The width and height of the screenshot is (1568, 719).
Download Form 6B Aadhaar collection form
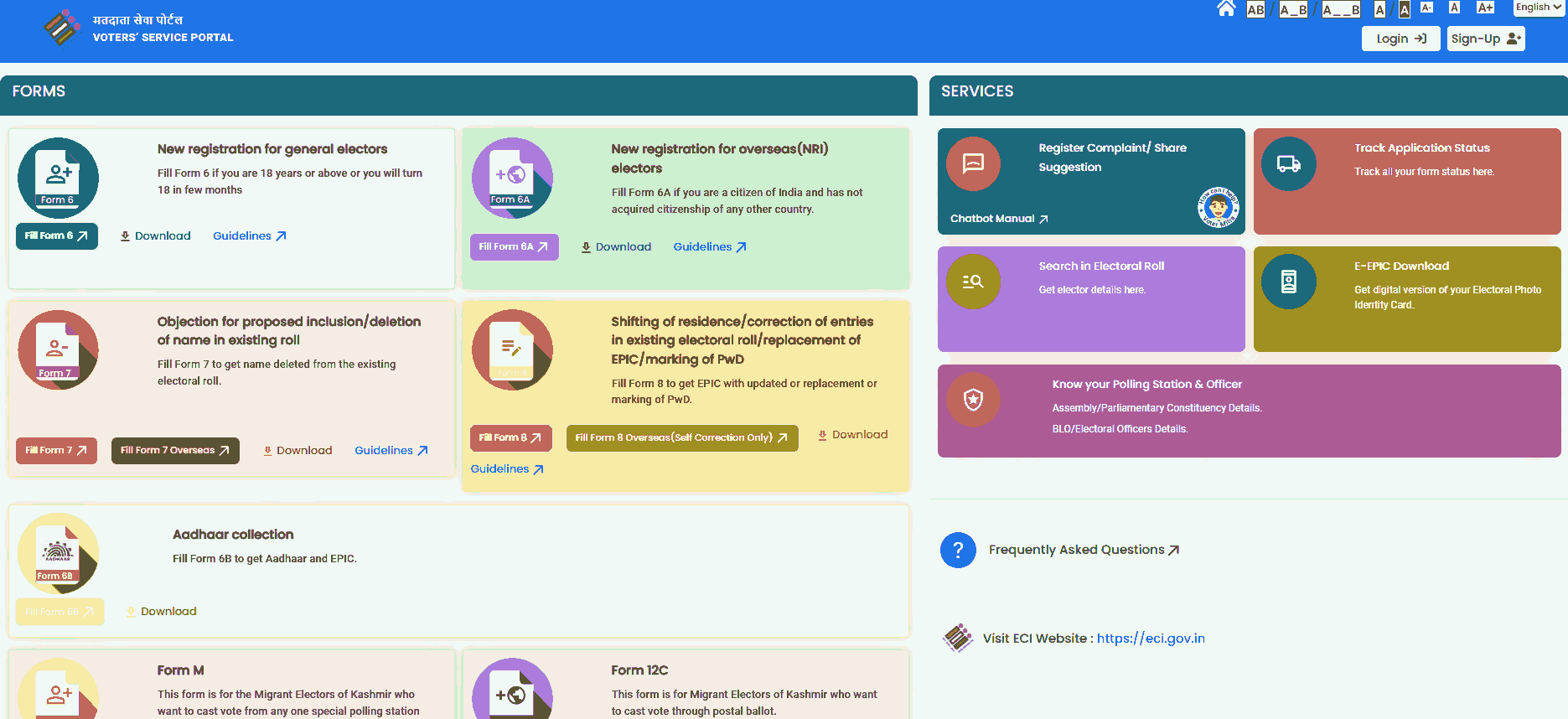pyautogui.click(x=161, y=612)
